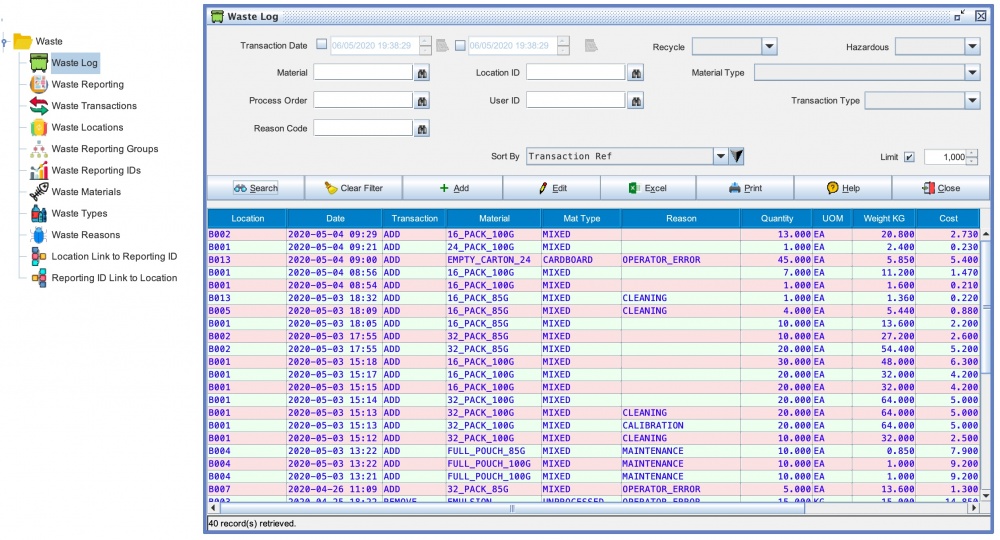Click the horizontal scrollbar under the table

tap(510, 508)
